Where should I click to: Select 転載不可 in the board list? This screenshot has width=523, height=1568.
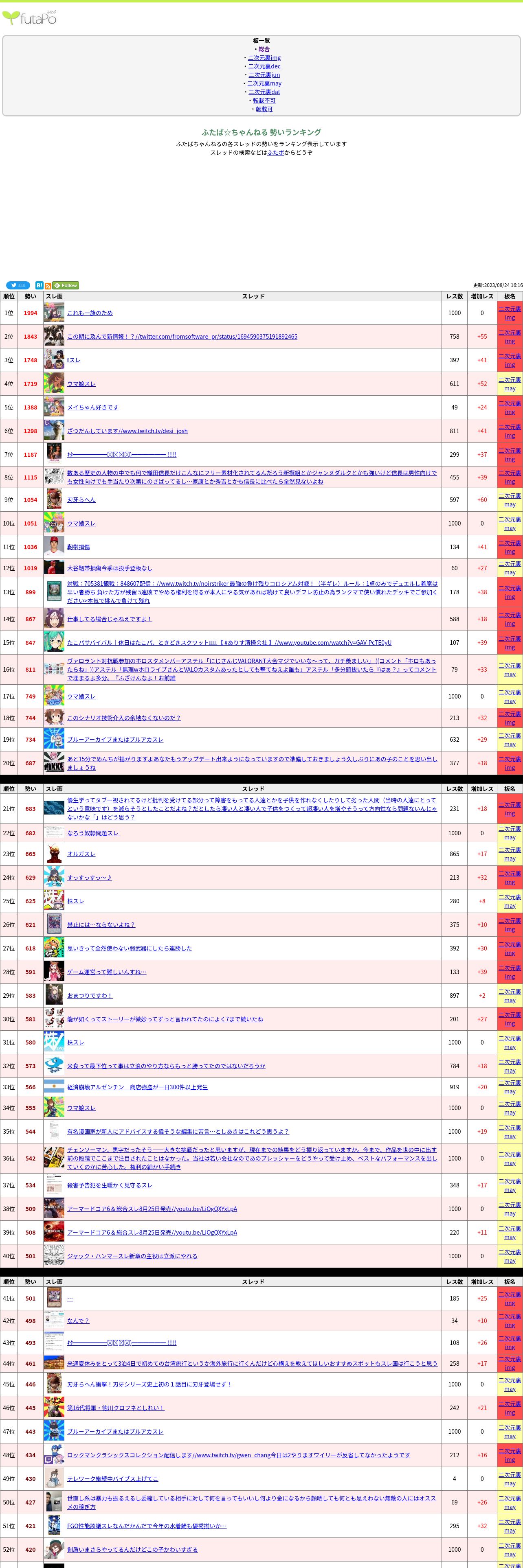(x=264, y=101)
